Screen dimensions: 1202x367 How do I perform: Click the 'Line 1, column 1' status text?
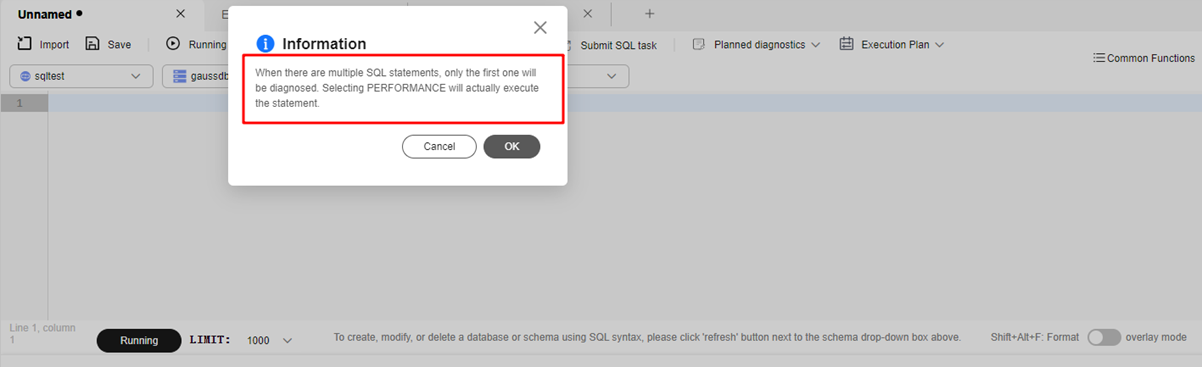43,334
